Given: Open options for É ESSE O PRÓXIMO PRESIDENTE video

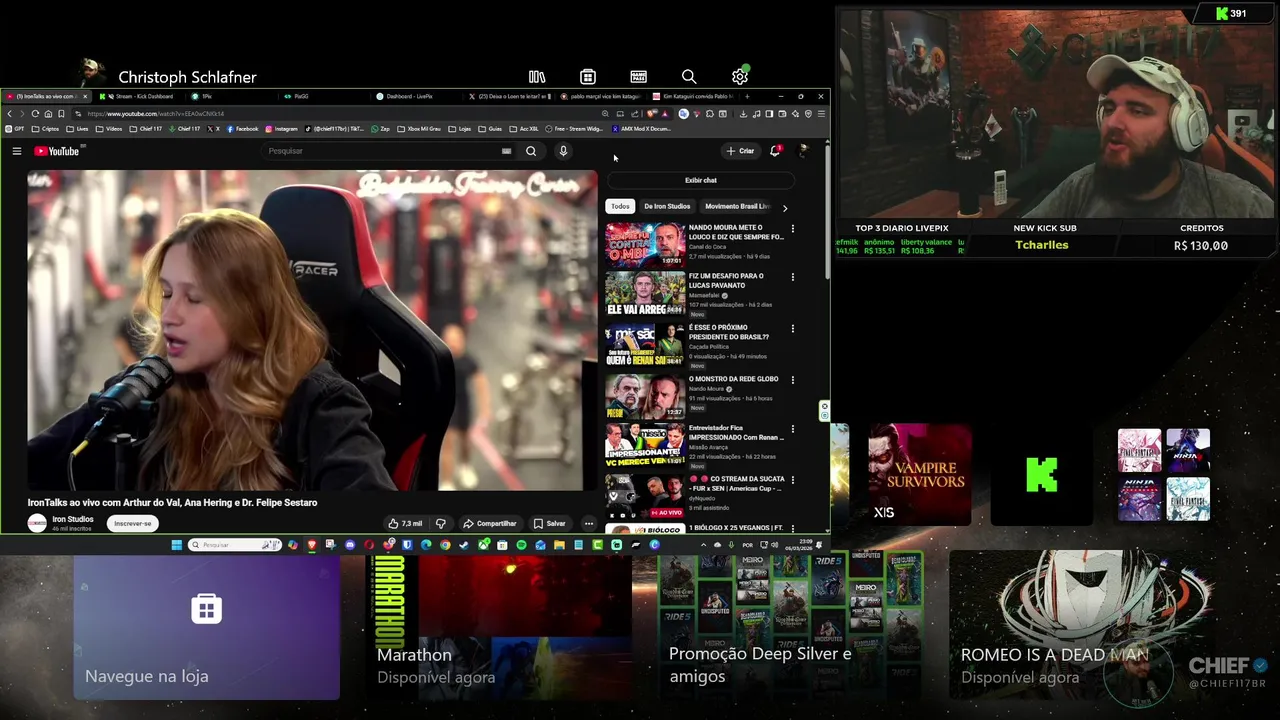Looking at the screenshot, I should [793, 328].
